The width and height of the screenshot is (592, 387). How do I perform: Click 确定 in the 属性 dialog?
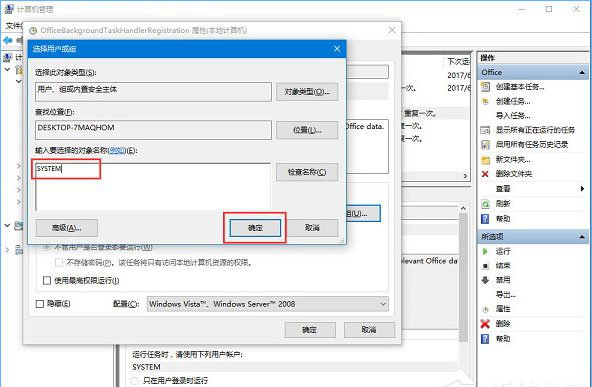tap(310, 330)
